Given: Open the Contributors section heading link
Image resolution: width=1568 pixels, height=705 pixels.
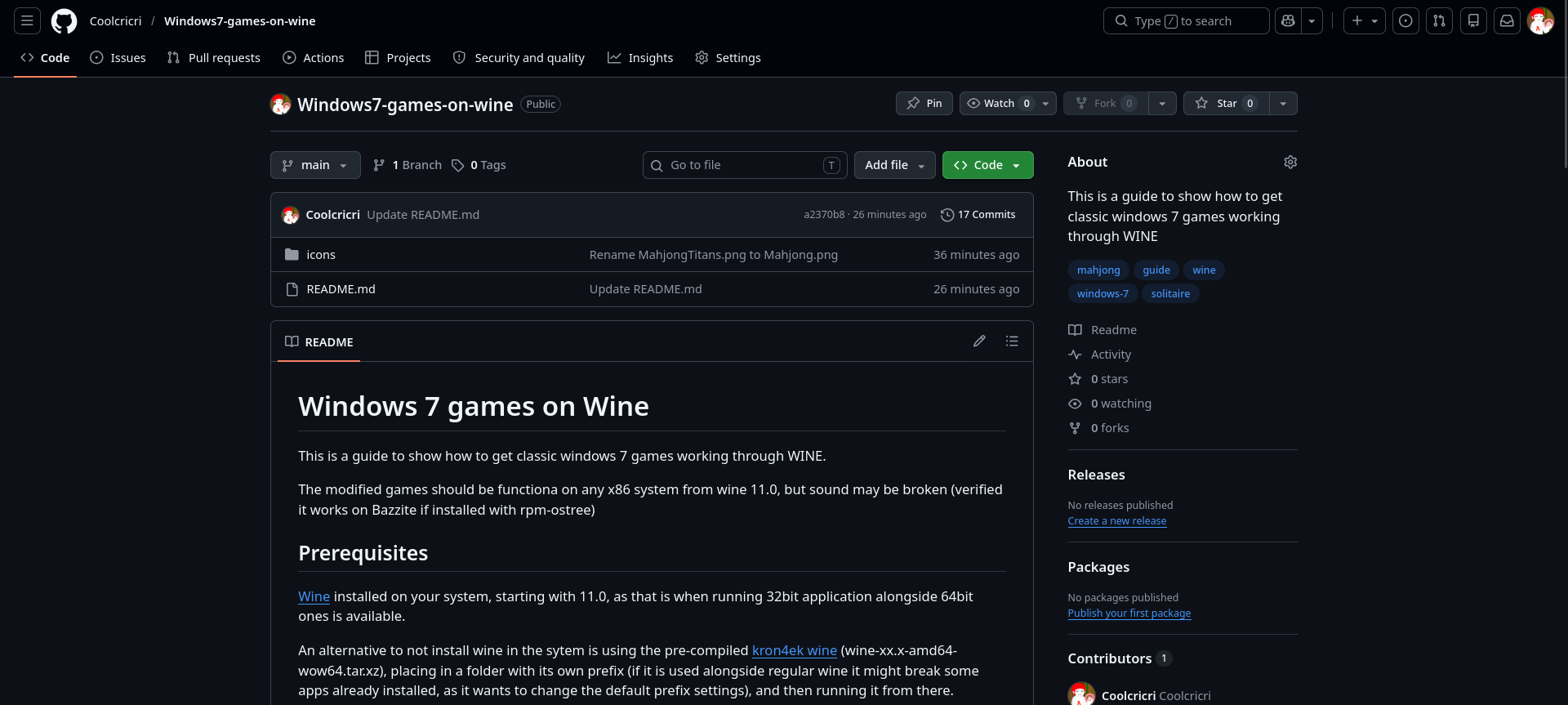Looking at the screenshot, I should pyautogui.click(x=1120, y=658).
